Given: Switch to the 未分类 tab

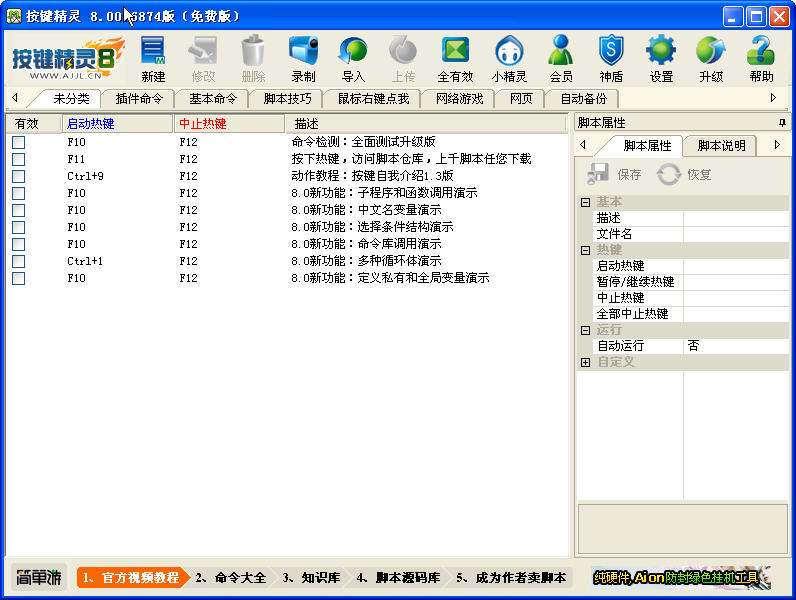Looking at the screenshot, I should (x=71, y=98).
